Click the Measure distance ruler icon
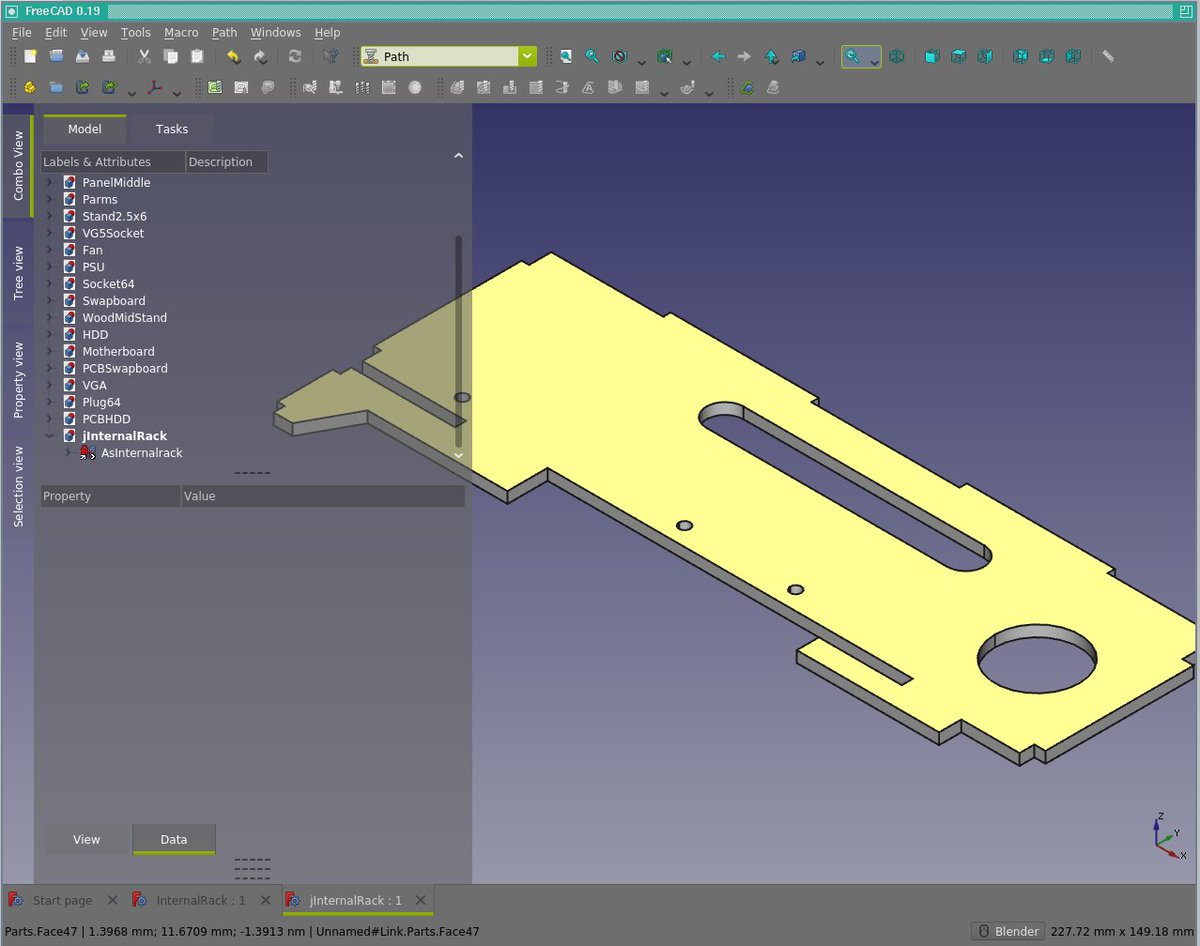The image size is (1200, 946). pyautogui.click(x=1108, y=57)
